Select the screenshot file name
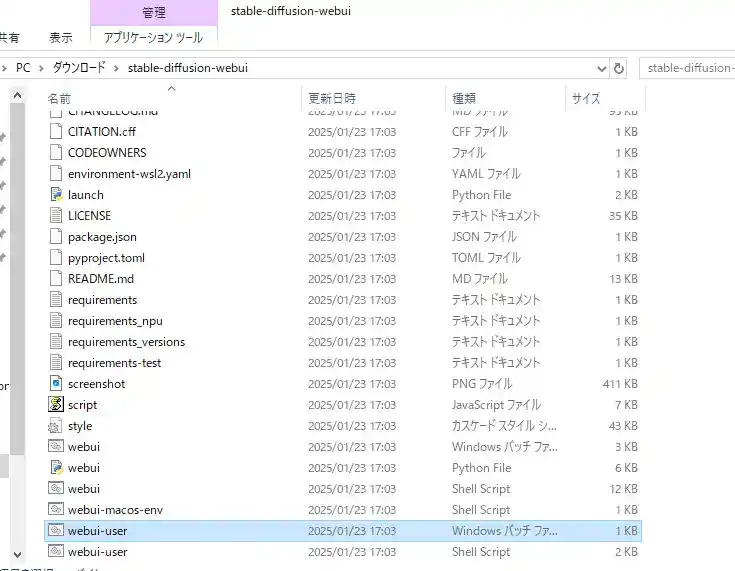 point(97,384)
